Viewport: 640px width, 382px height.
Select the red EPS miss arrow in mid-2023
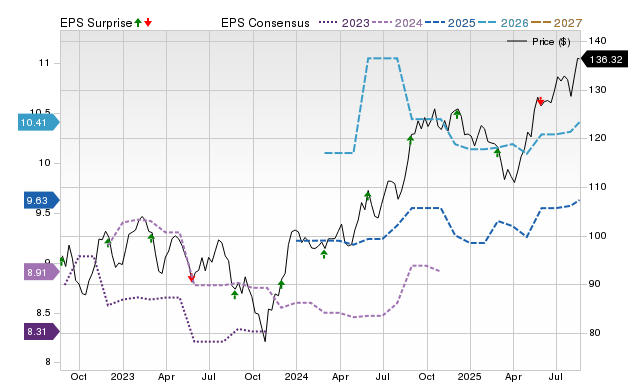point(191,278)
